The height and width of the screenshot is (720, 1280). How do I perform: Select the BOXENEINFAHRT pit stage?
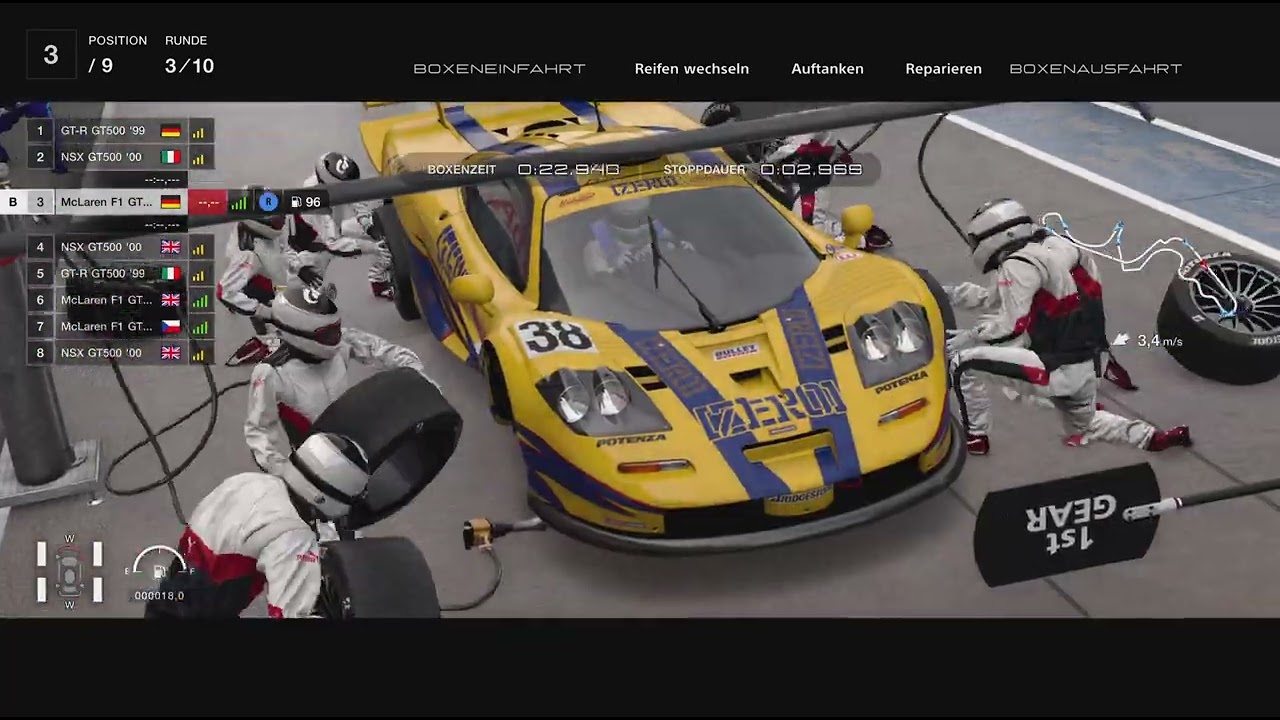pyautogui.click(x=499, y=69)
